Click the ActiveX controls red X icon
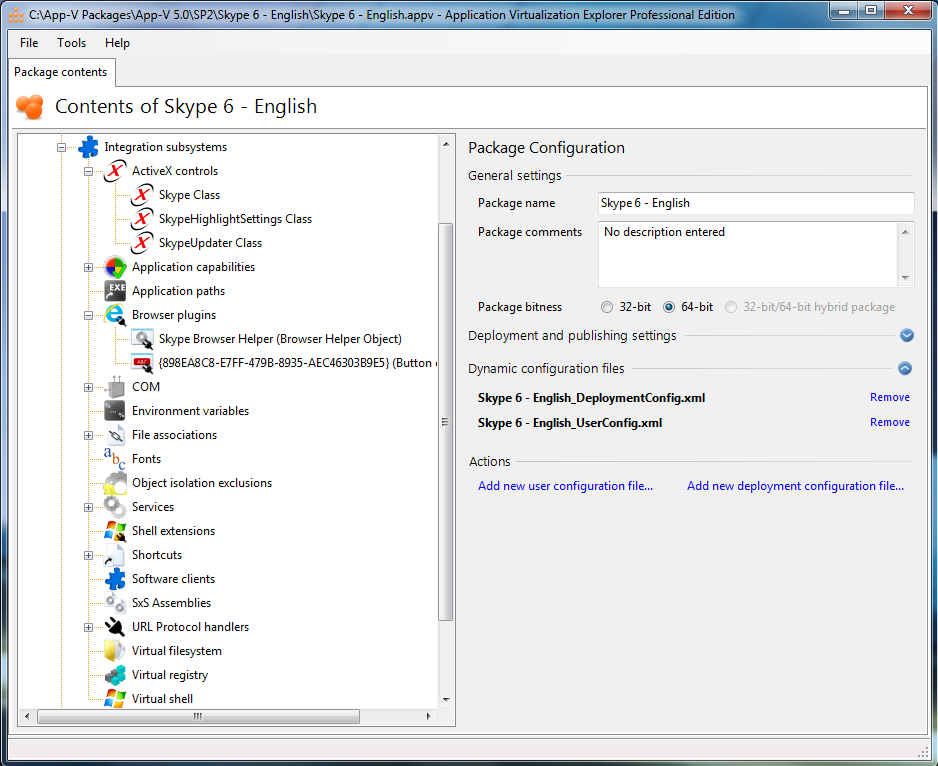 click(115, 171)
